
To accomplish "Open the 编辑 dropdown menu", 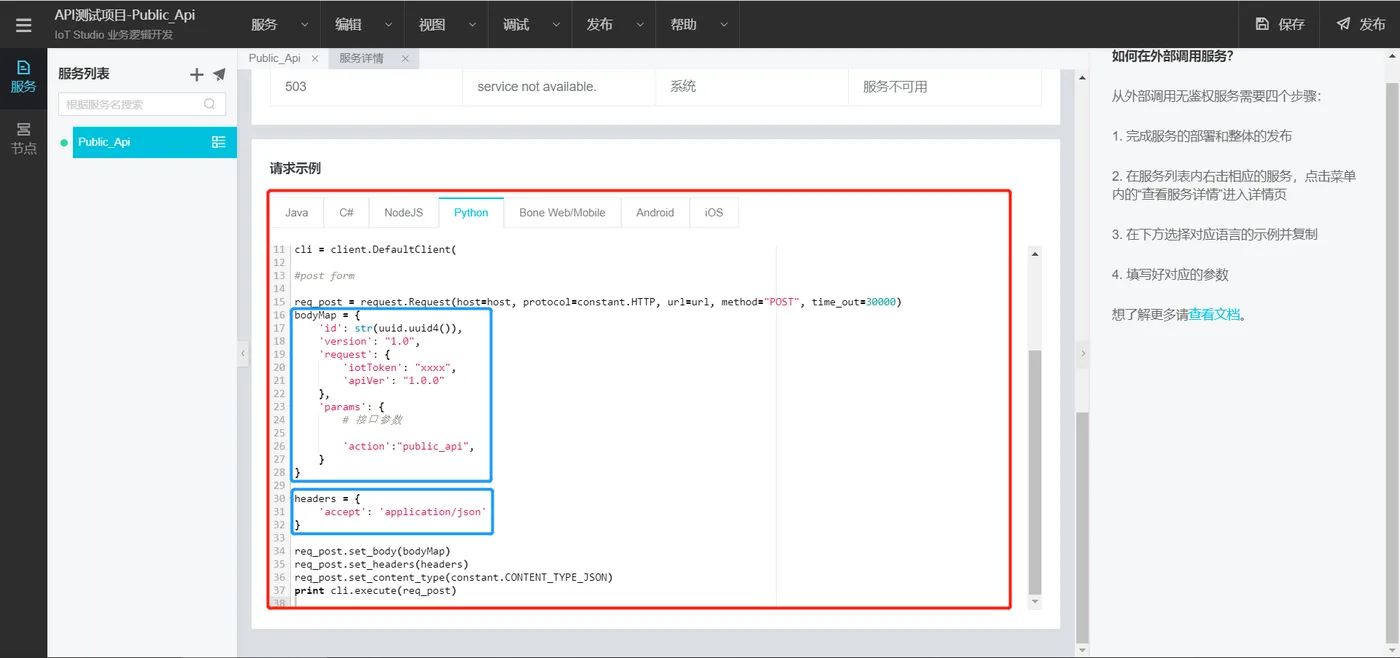I will click(x=362, y=24).
